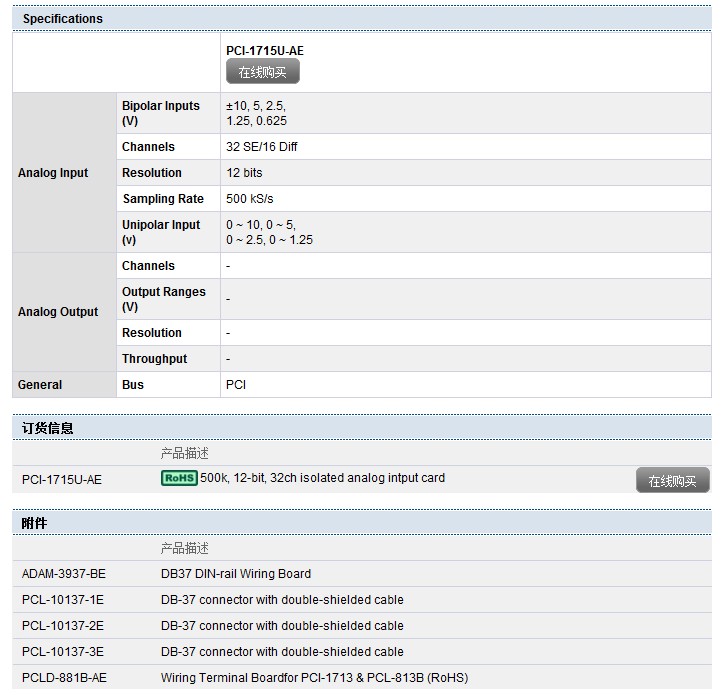Click the Unipolar Input (v) label
This screenshot has height=695, width=722.
[x=161, y=232]
